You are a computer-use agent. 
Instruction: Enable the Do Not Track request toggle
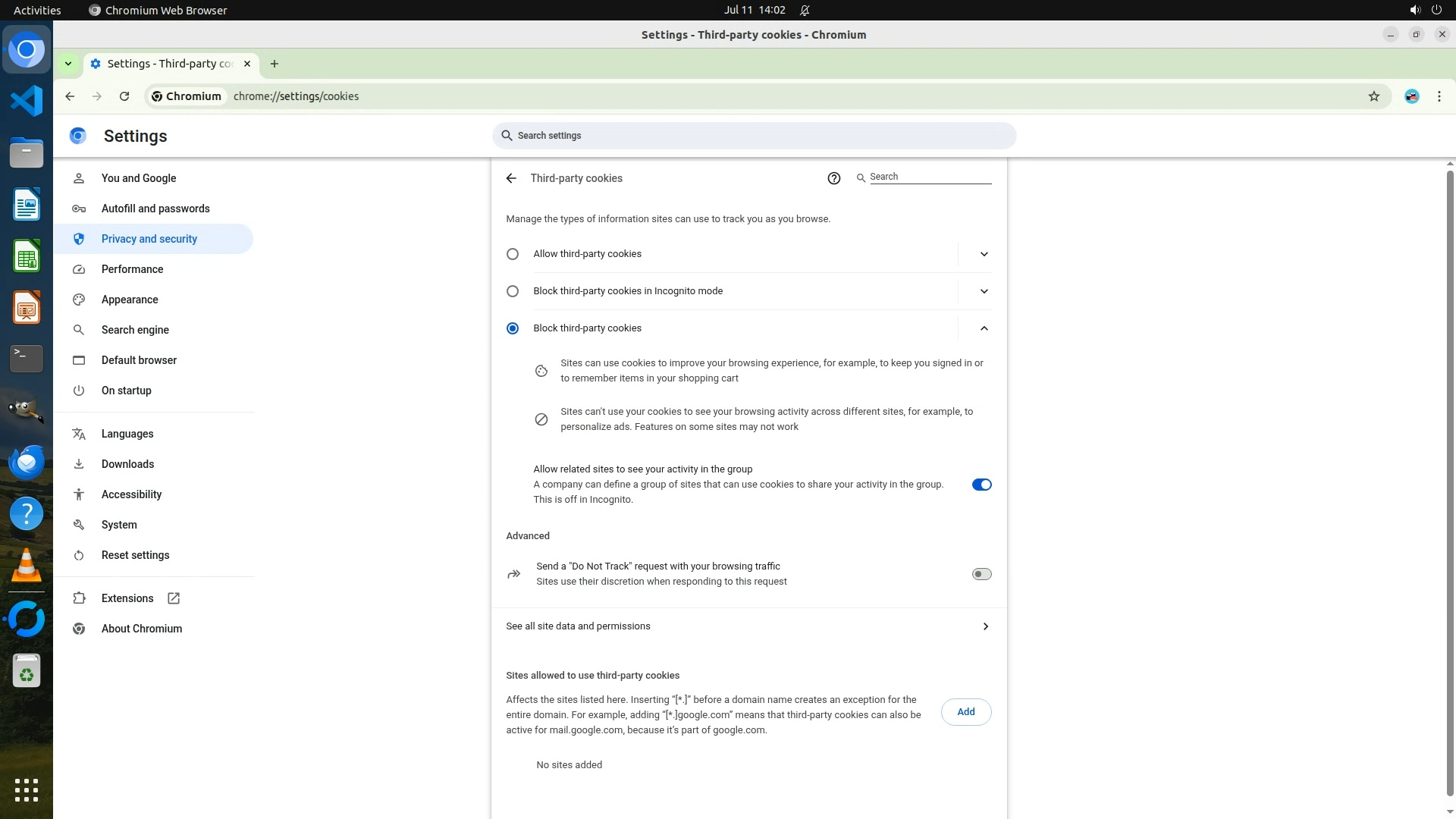981,574
